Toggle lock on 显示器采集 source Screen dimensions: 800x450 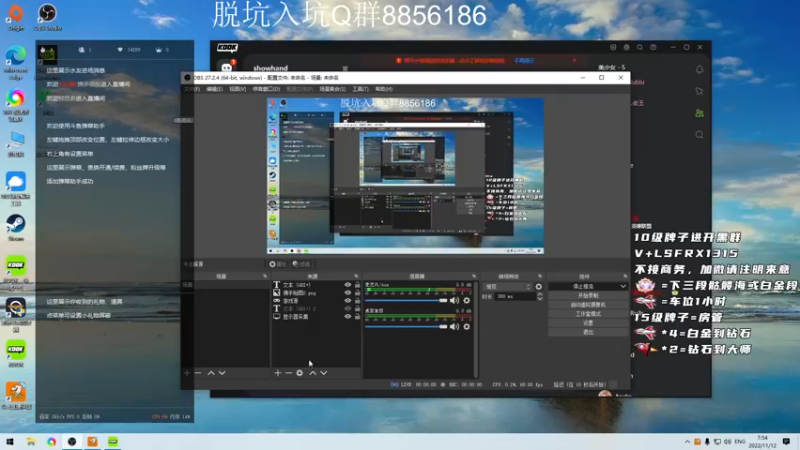pos(357,316)
